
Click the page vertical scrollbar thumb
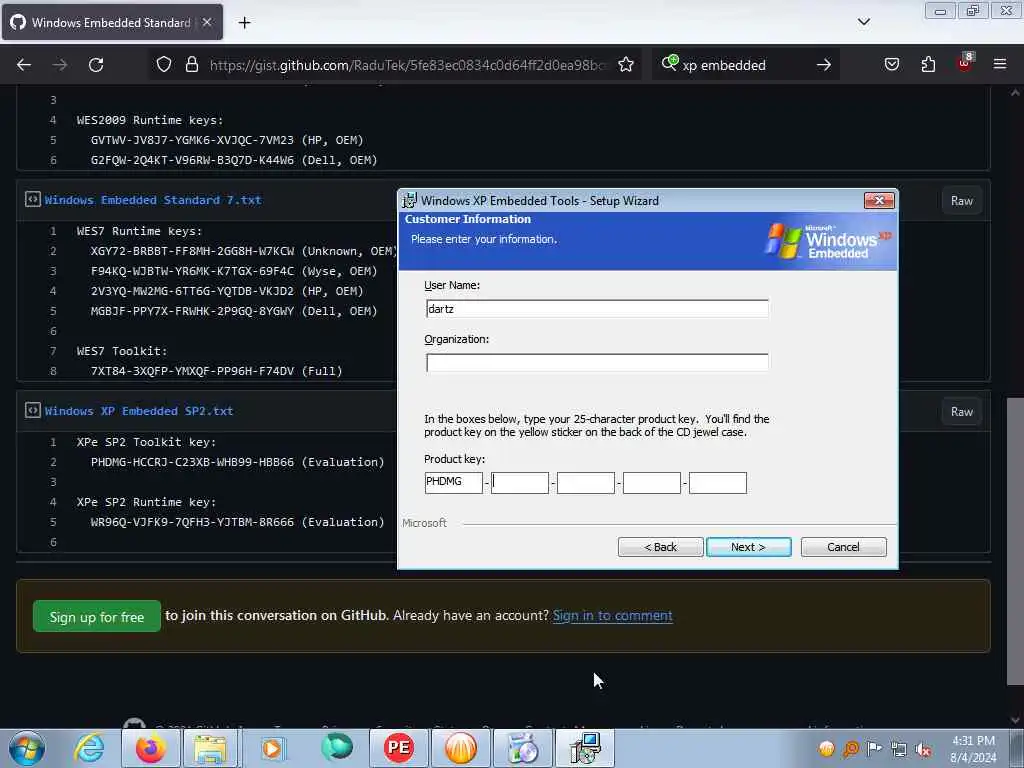(1014, 542)
